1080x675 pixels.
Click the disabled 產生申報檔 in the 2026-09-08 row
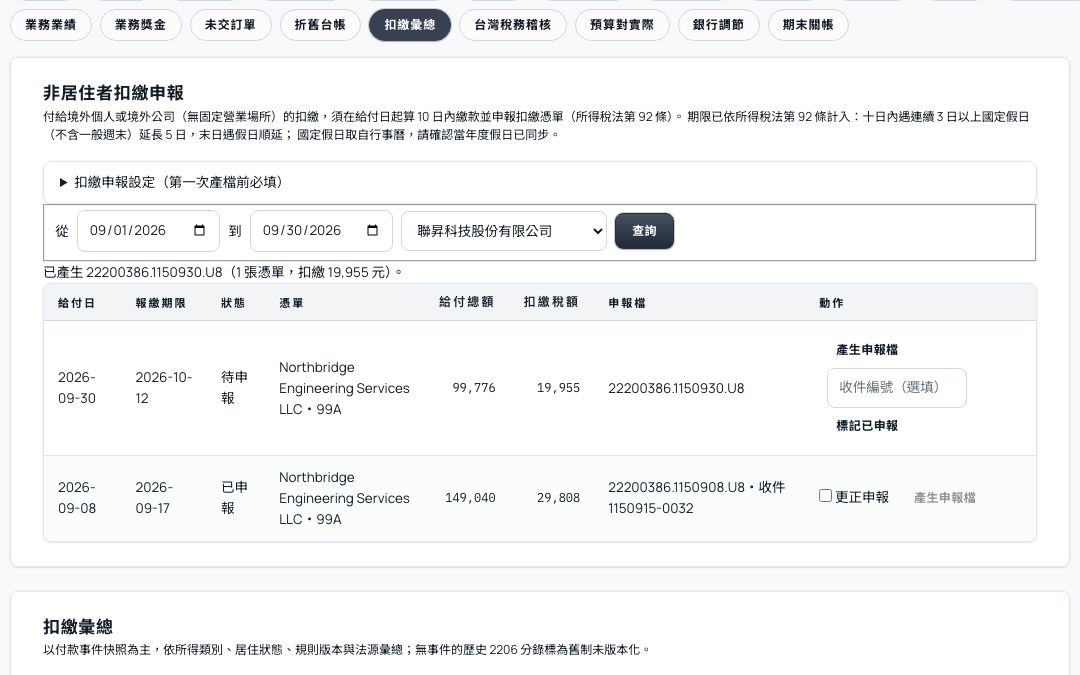click(944, 497)
